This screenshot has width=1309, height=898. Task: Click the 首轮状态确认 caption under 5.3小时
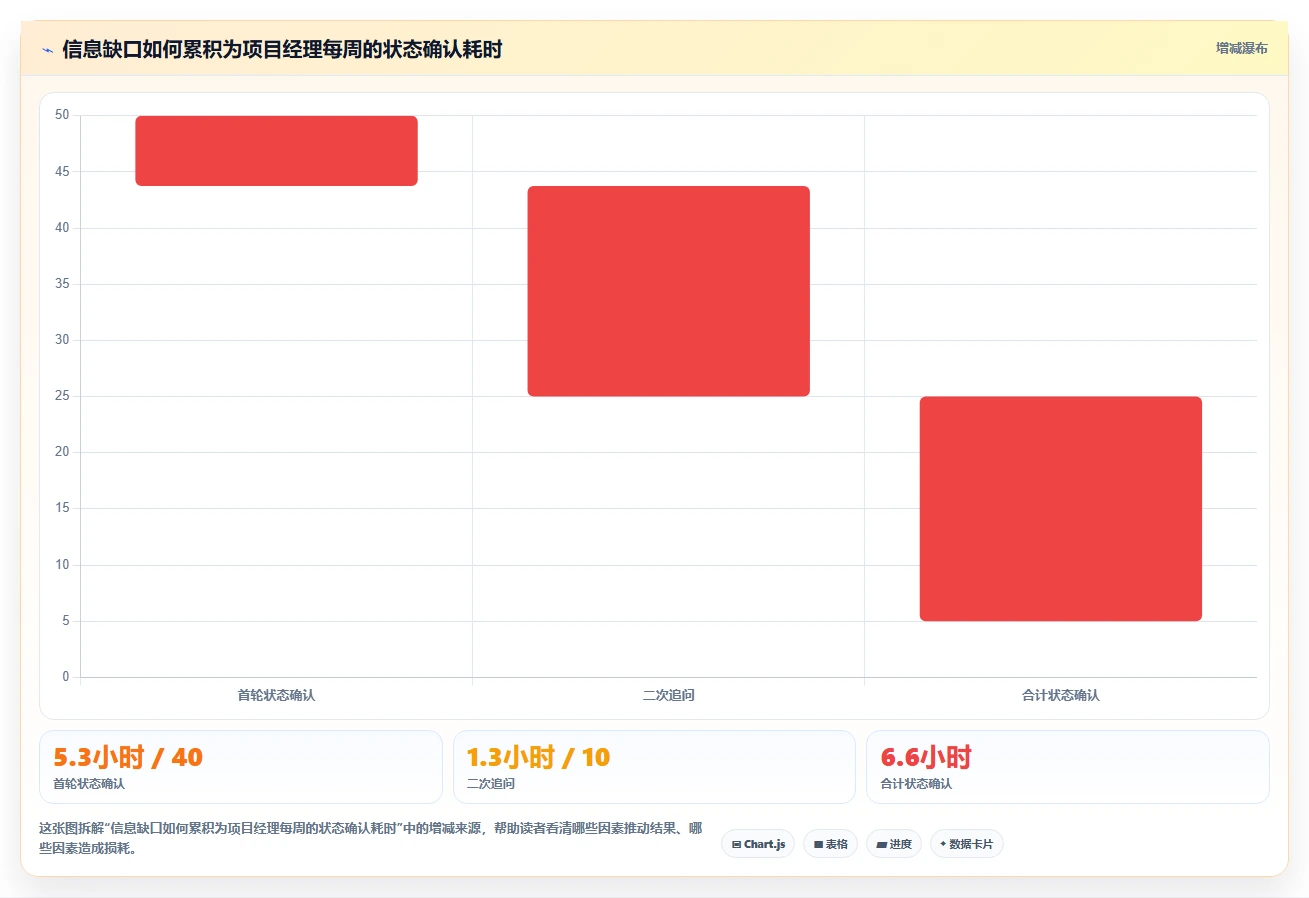[89, 784]
